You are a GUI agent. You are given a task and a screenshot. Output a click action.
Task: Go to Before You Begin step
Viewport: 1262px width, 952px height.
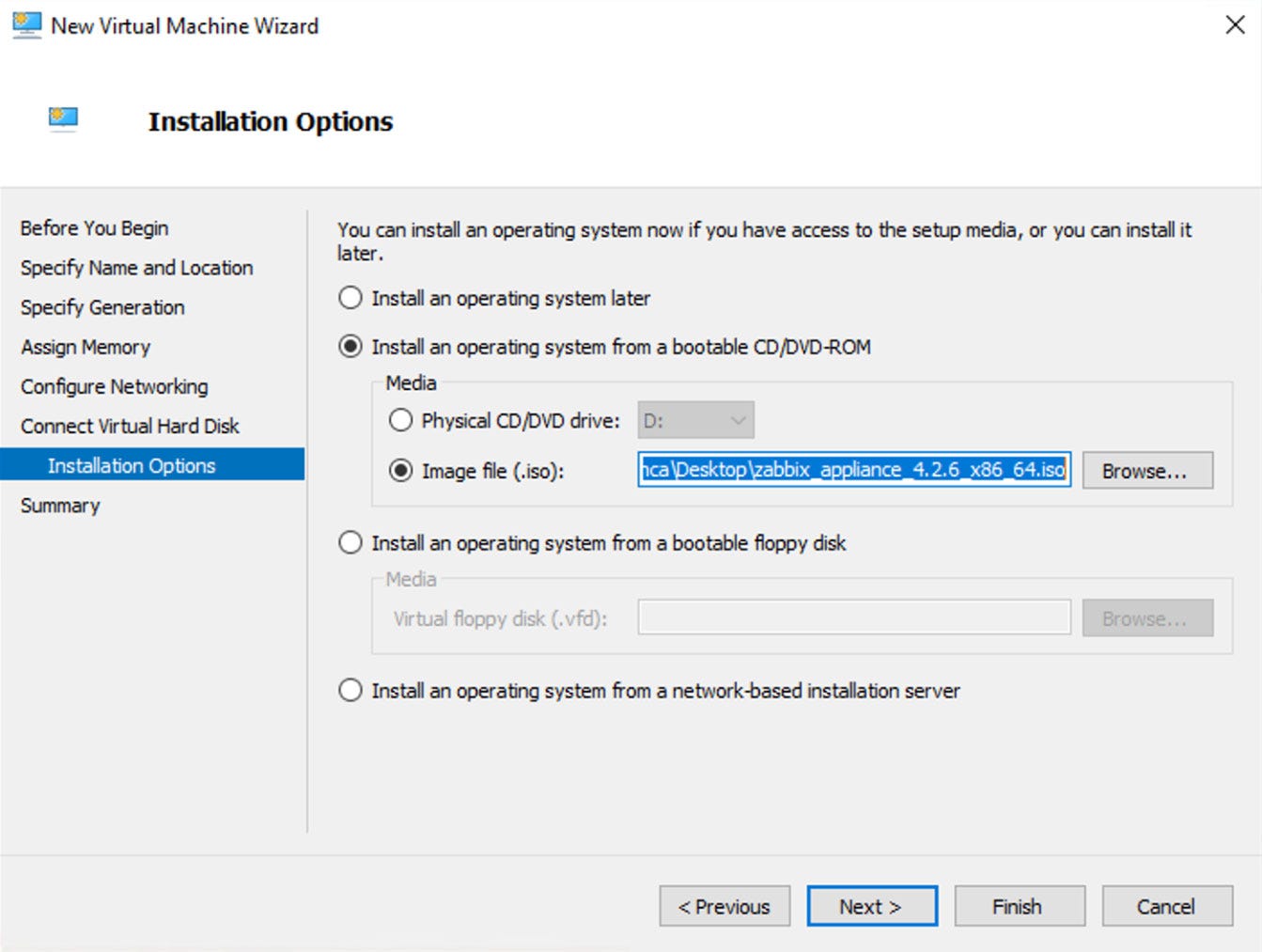pyautogui.click(x=94, y=228)
